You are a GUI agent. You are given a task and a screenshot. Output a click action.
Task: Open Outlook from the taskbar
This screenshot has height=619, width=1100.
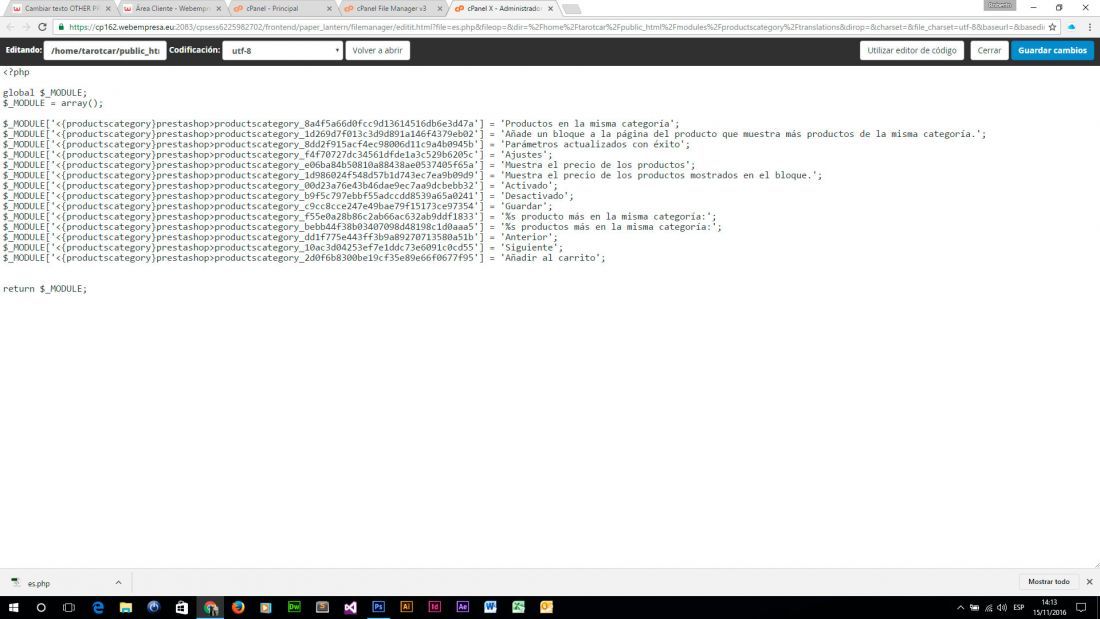pyautogui.click(x=546, y=607)
